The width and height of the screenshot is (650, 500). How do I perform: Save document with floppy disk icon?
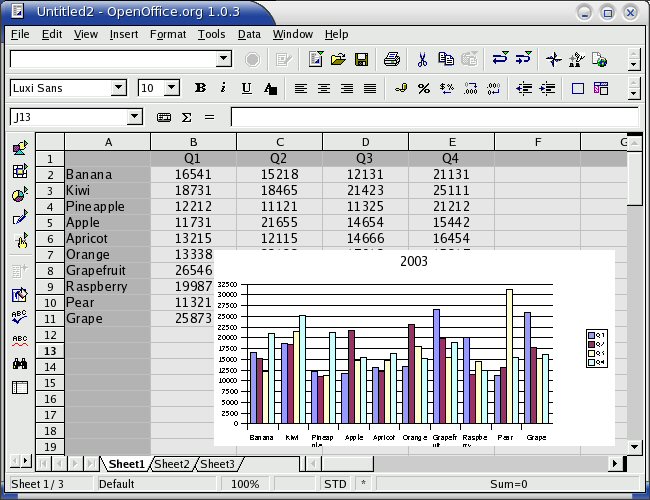point(361,59)
